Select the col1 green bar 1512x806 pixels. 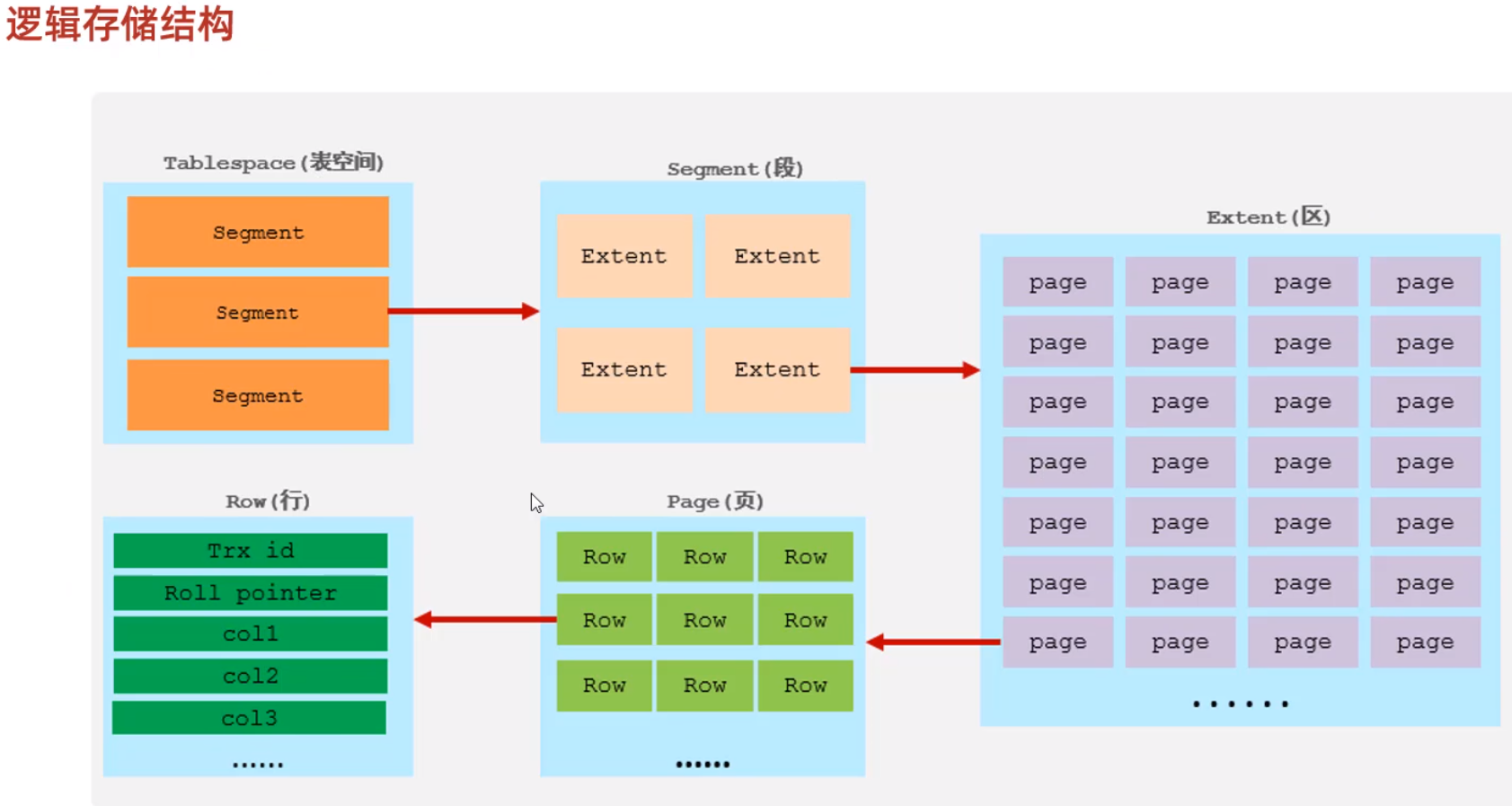coord(251,633)
